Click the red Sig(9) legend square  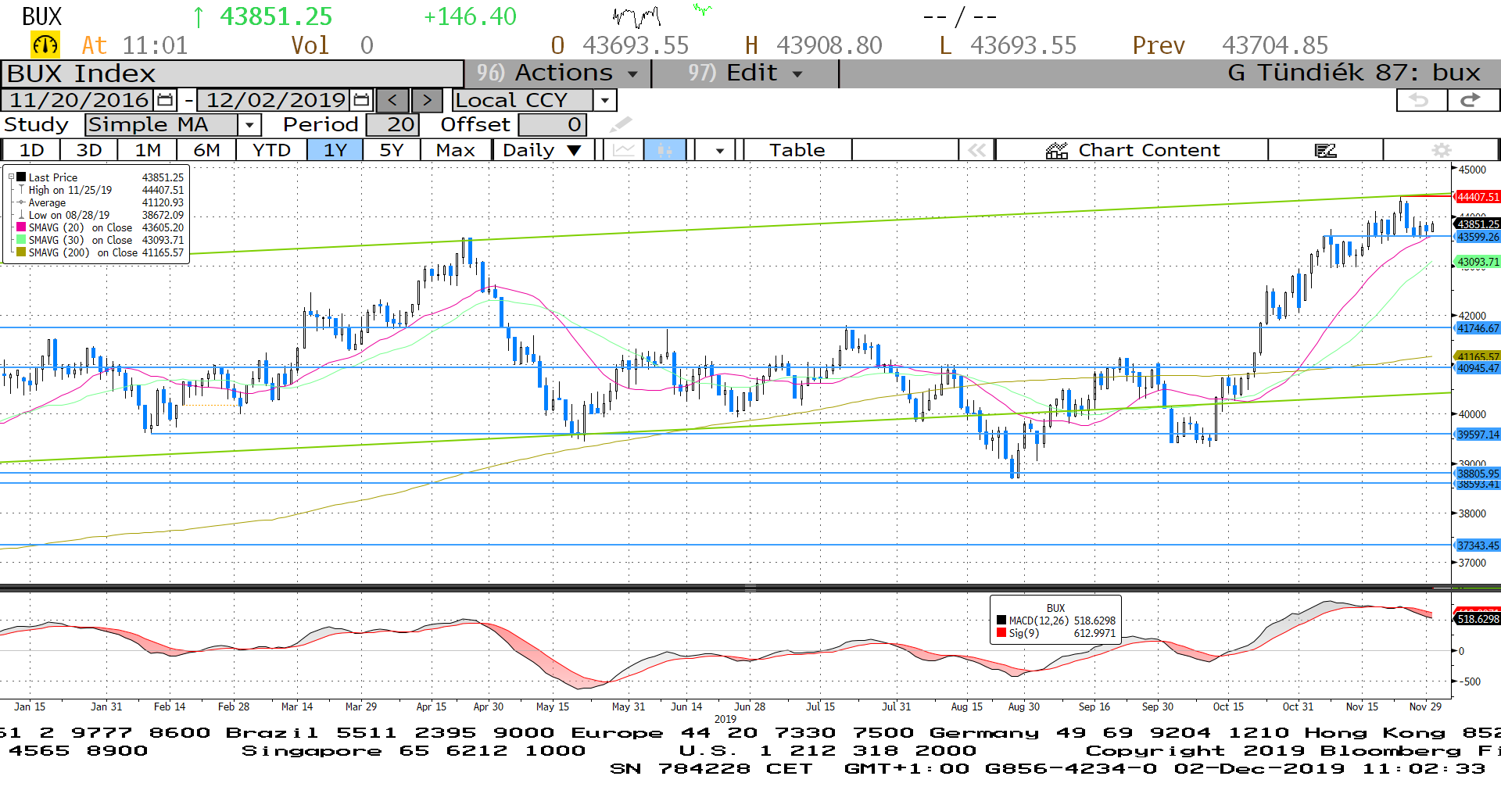(1001, 633)
